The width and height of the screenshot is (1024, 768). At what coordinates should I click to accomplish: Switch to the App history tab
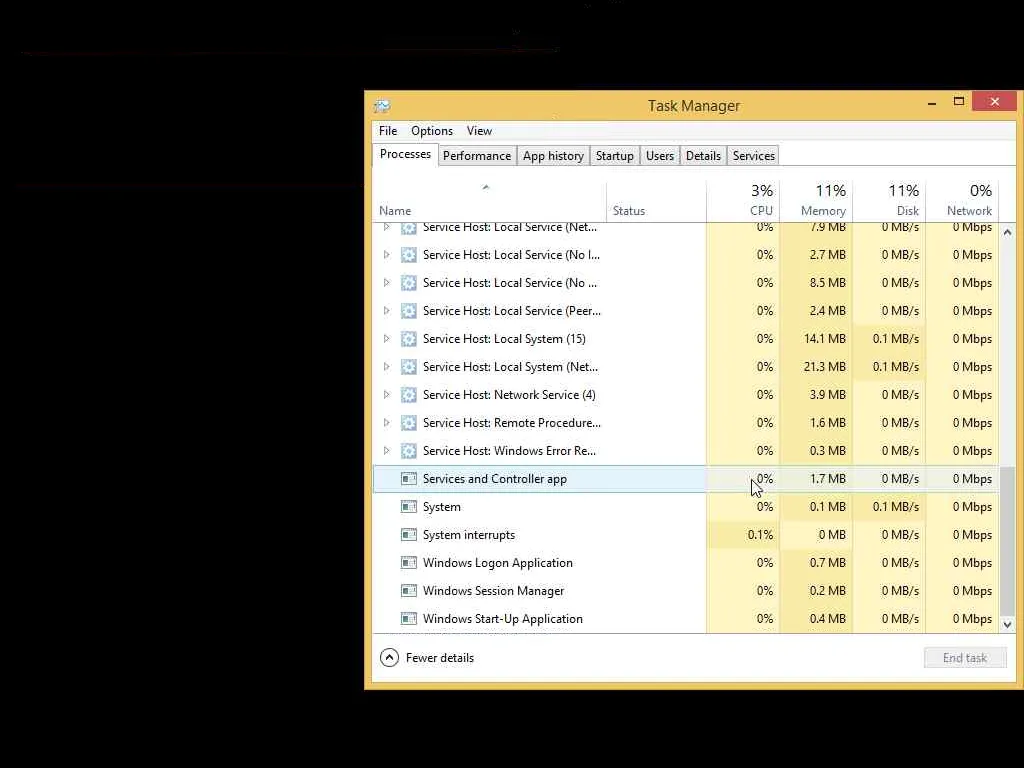[553, 156]
